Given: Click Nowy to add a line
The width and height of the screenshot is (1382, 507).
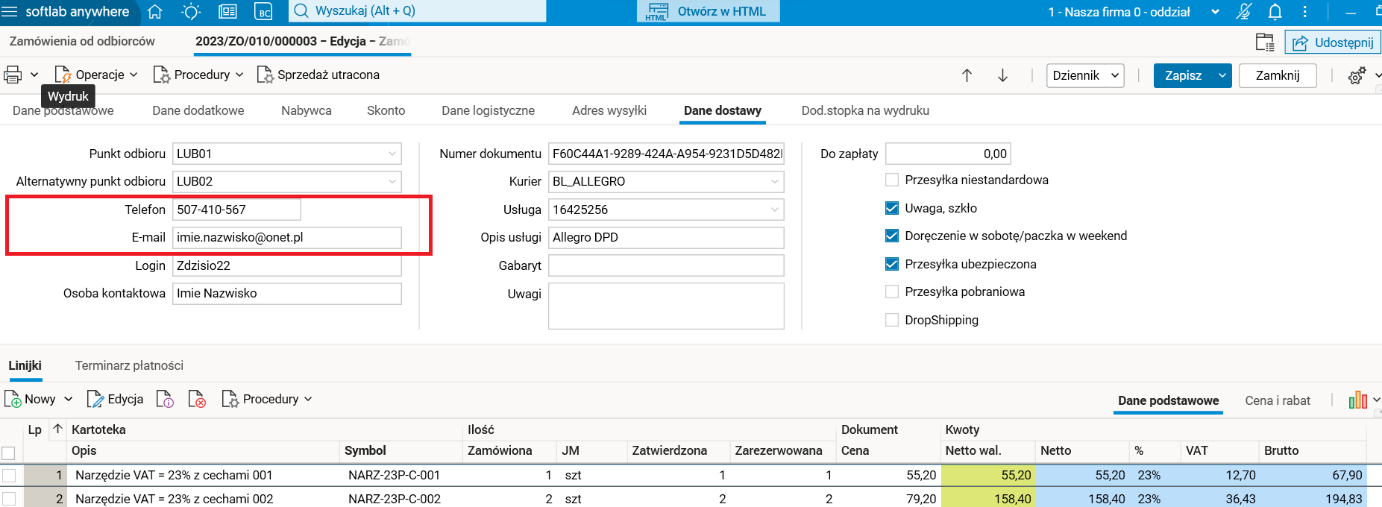Looking at the screenshot, I should pyautogui.click(x=31, y=399).
